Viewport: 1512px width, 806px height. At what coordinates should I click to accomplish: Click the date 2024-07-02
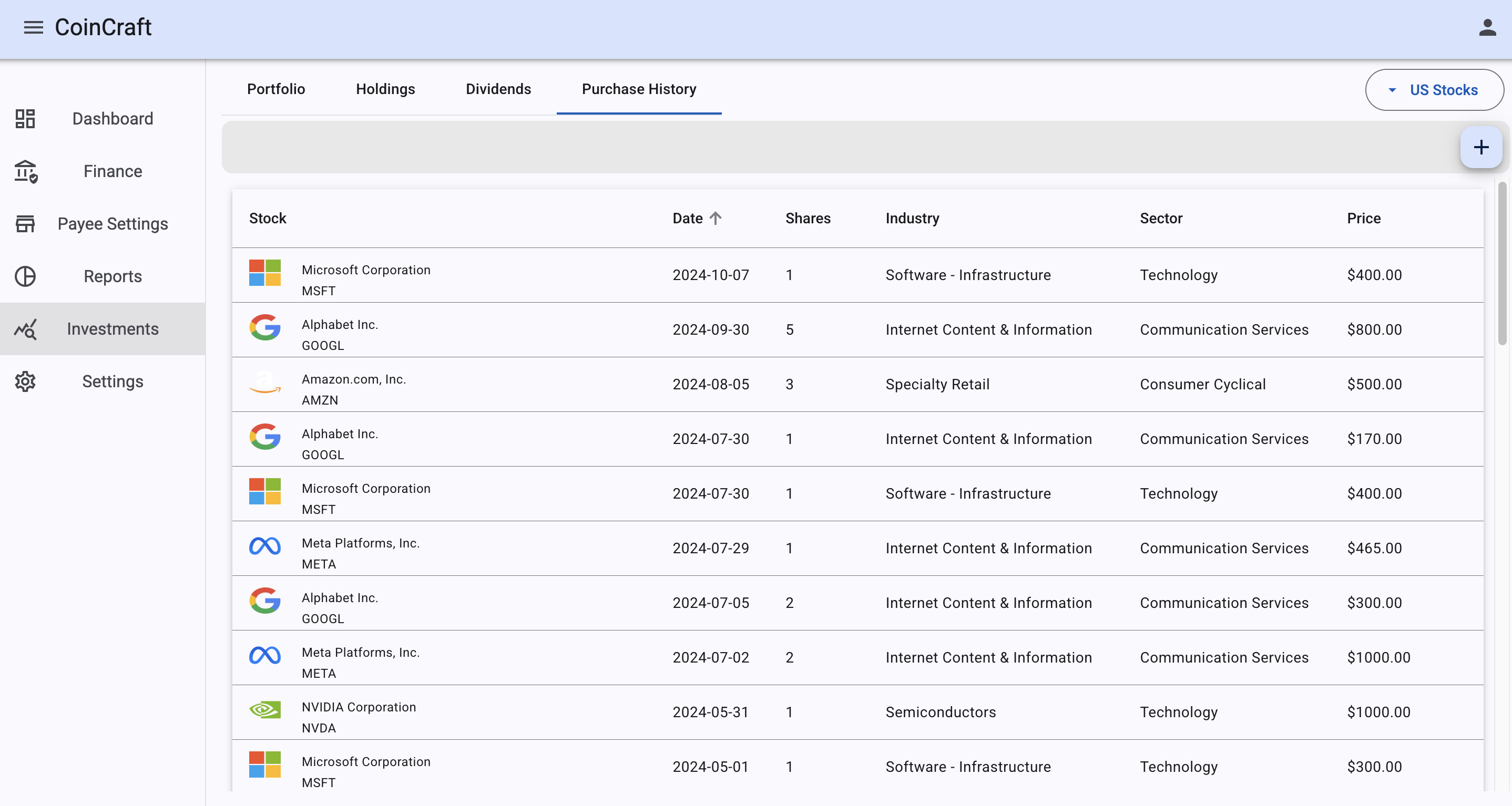711,658
